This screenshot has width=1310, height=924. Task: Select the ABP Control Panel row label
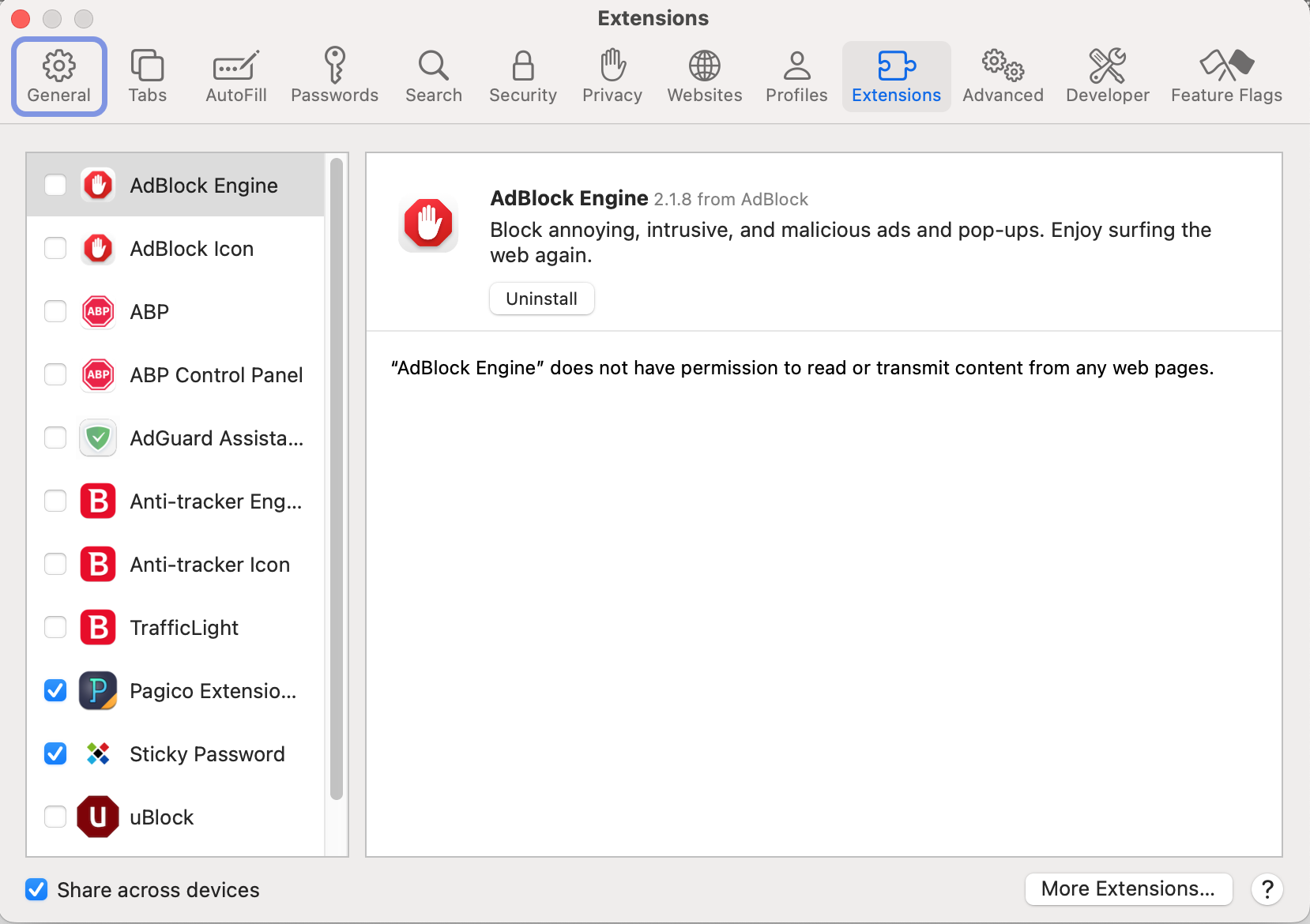[x=216, y=375]
